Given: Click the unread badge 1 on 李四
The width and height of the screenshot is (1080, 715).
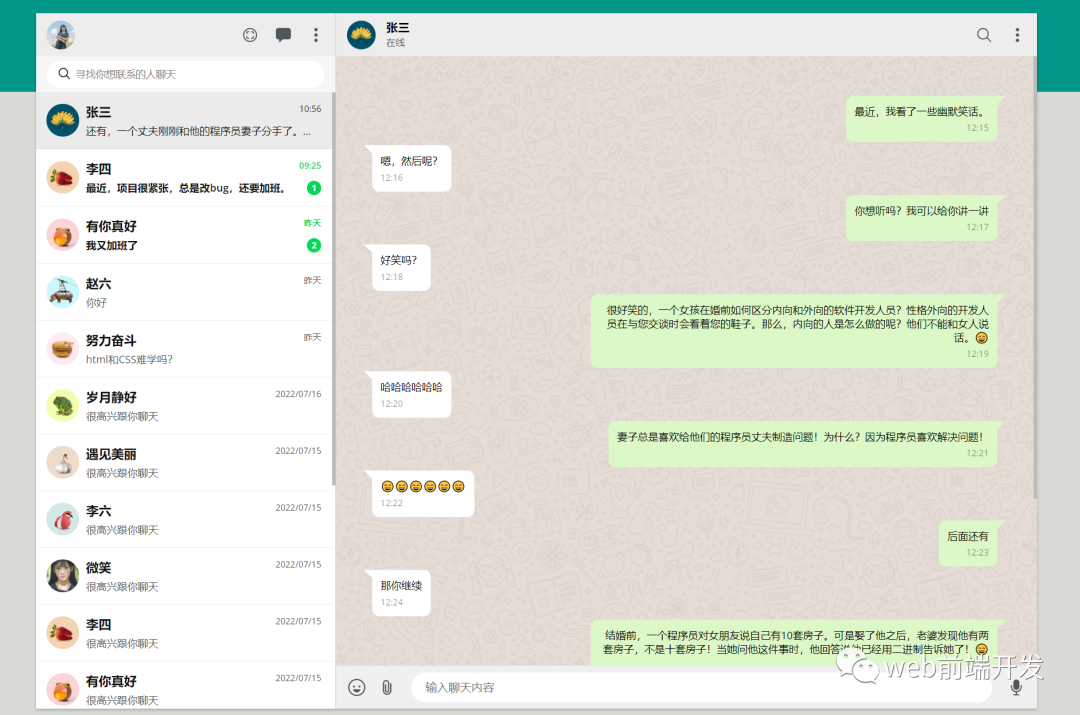Looking at the screenshot, I should click(x=313, y=187).
